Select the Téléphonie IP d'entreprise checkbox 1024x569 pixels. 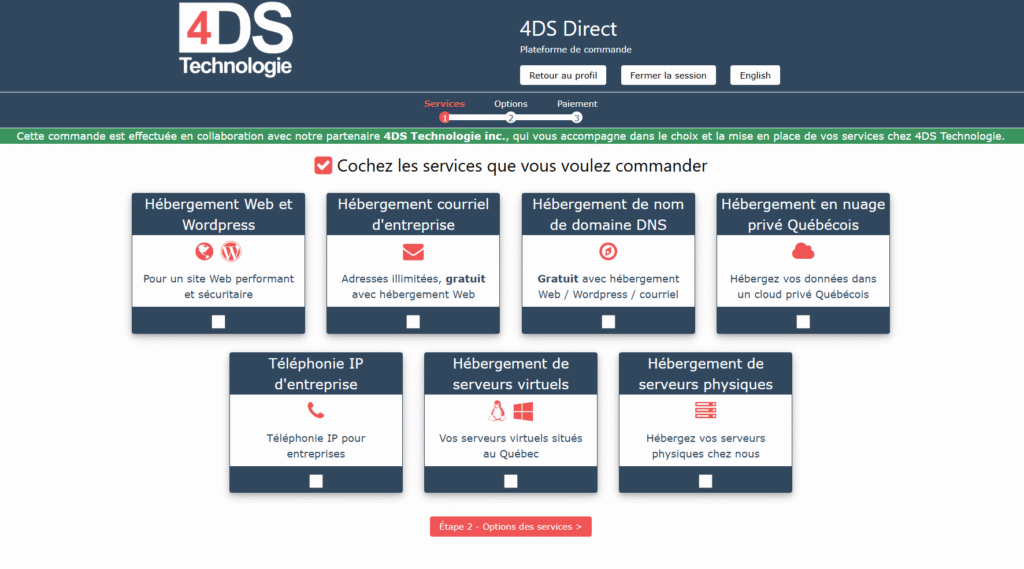tap(316, 481)
